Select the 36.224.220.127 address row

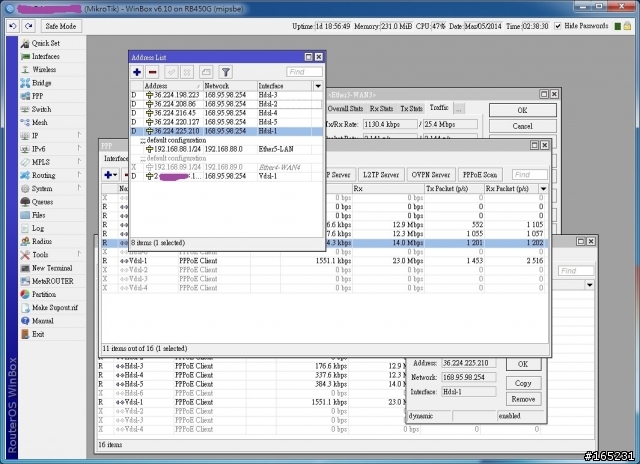click(226, 122)
